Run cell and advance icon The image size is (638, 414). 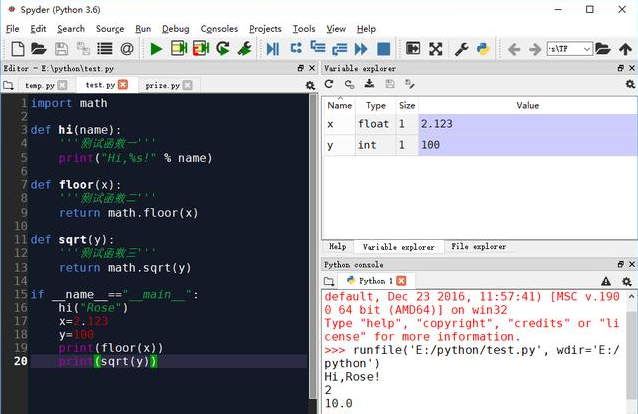(201, 48)
